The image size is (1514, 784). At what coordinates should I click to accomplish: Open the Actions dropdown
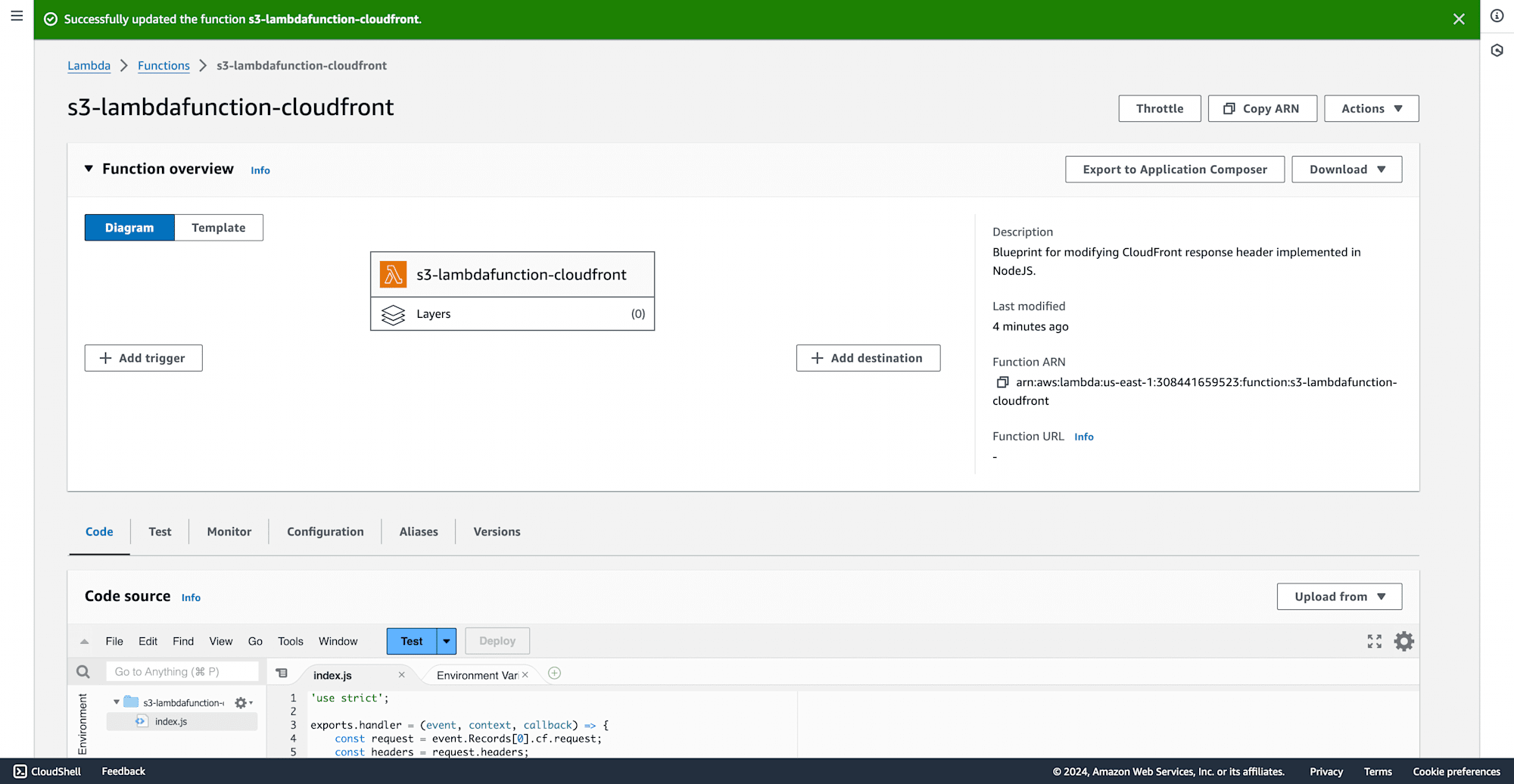click(x=1371, y=108)
